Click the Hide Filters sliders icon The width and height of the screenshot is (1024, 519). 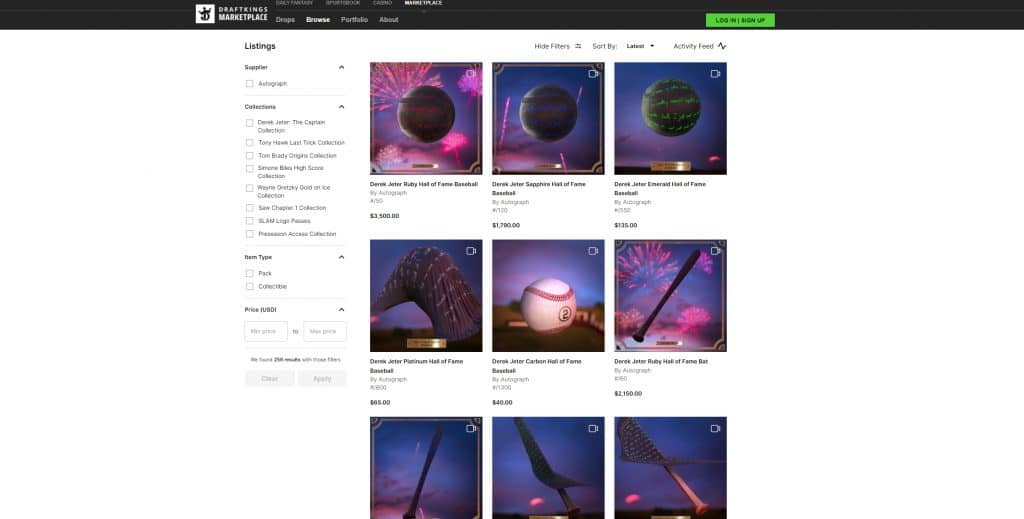tap(578, 46)
